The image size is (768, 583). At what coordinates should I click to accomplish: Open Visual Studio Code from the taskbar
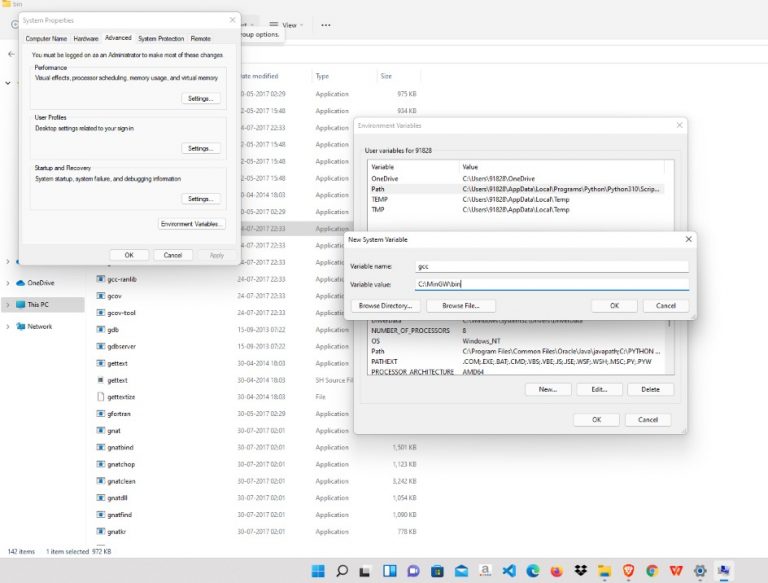click(507, 571)
